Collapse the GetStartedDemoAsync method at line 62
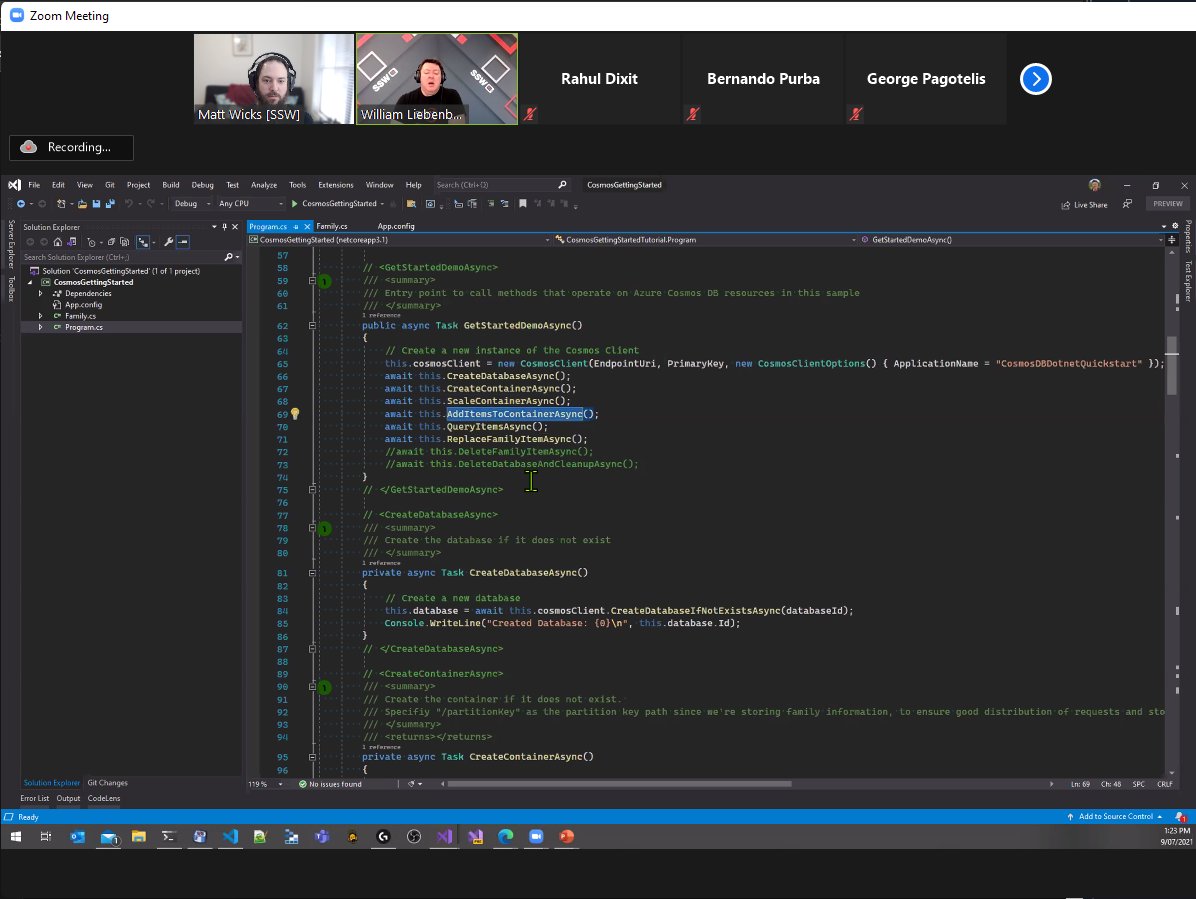The image size is (1196, 899). (x=314, y=325)
